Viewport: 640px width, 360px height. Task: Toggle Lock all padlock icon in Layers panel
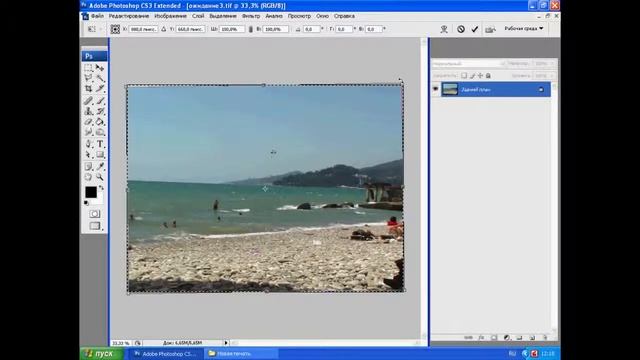488,76
